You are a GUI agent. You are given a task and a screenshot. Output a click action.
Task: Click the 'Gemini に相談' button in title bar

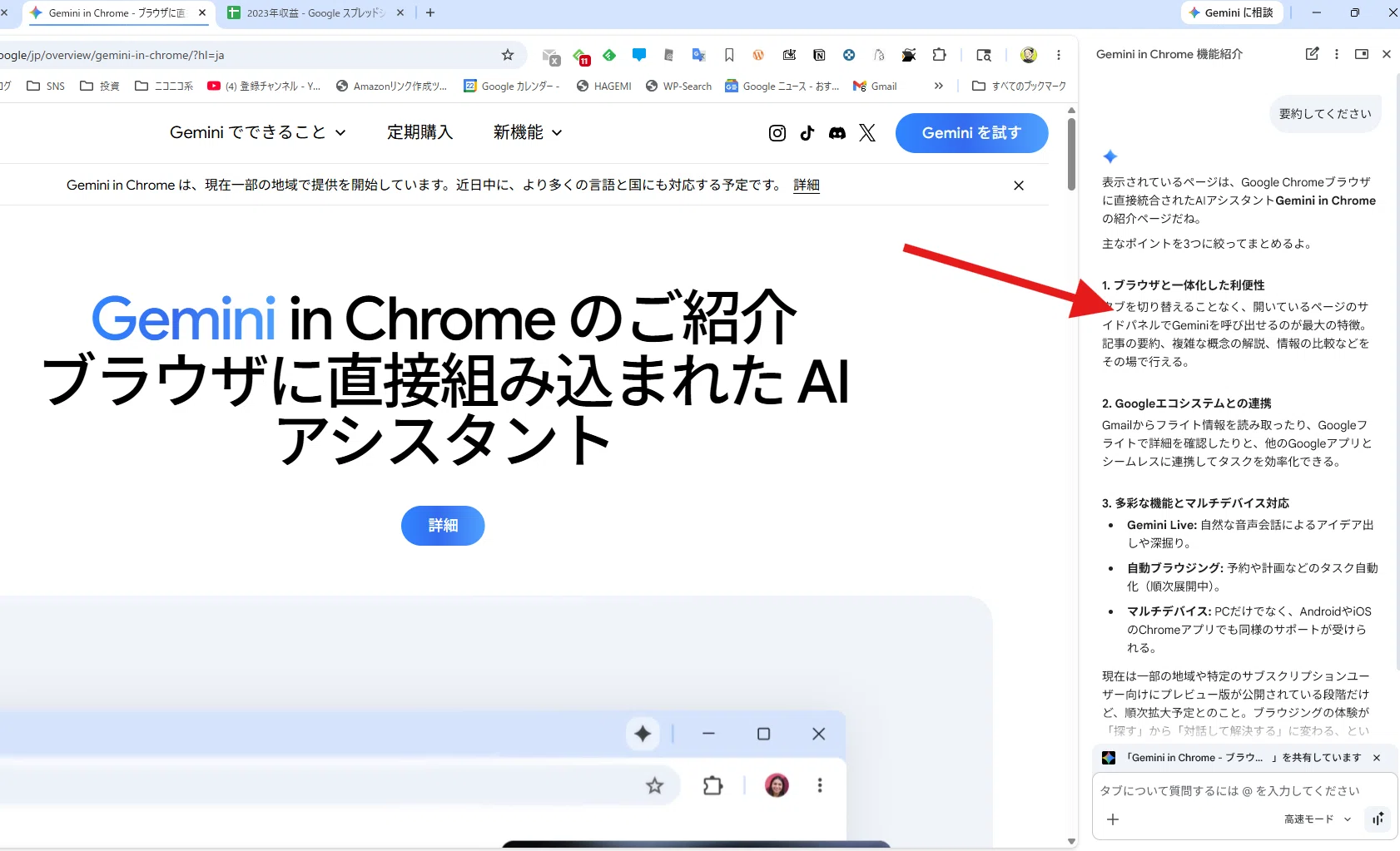pos(1232,12)
